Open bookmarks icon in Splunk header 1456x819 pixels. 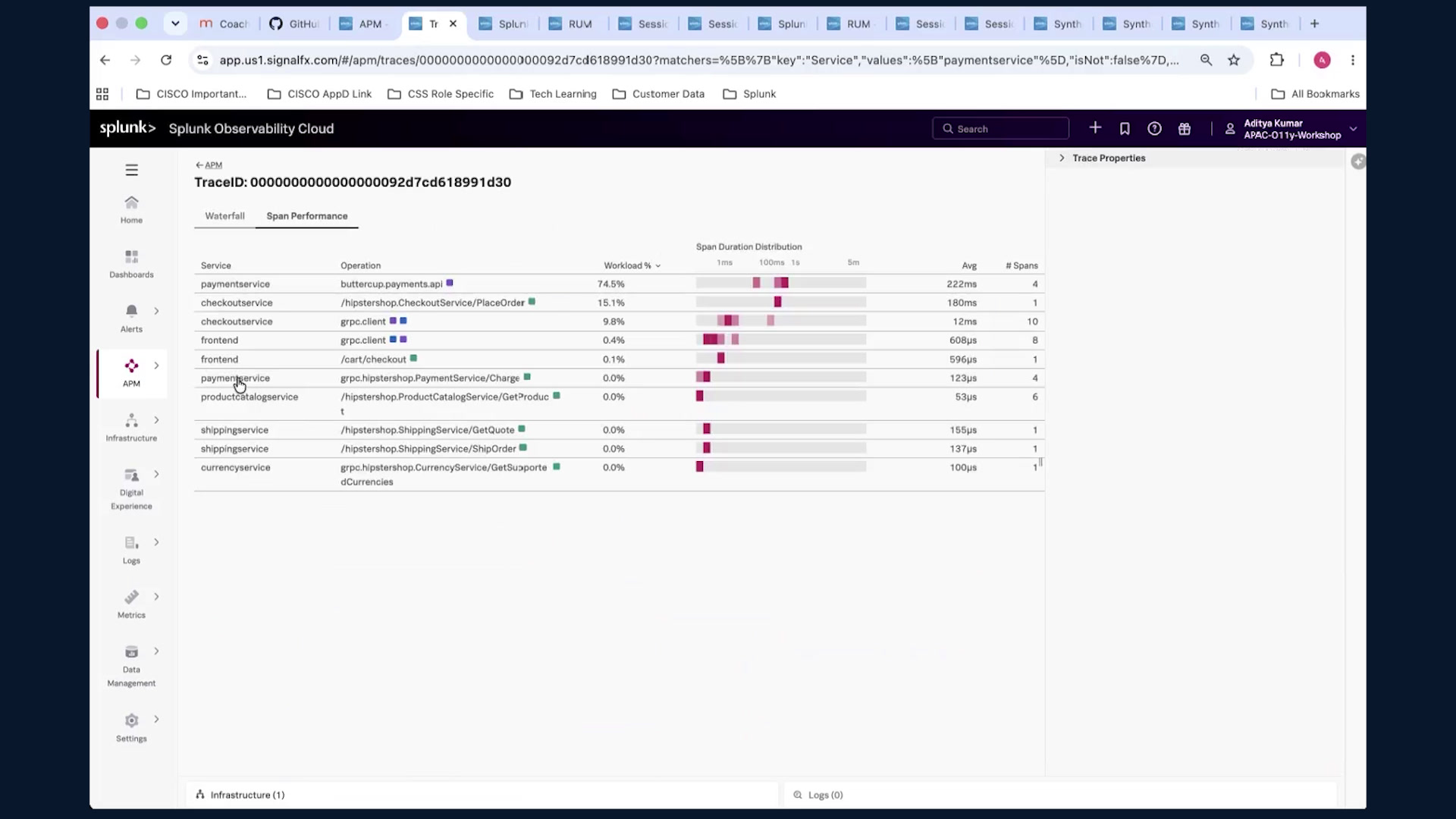pyautogui.click(x=1125, y=129)
